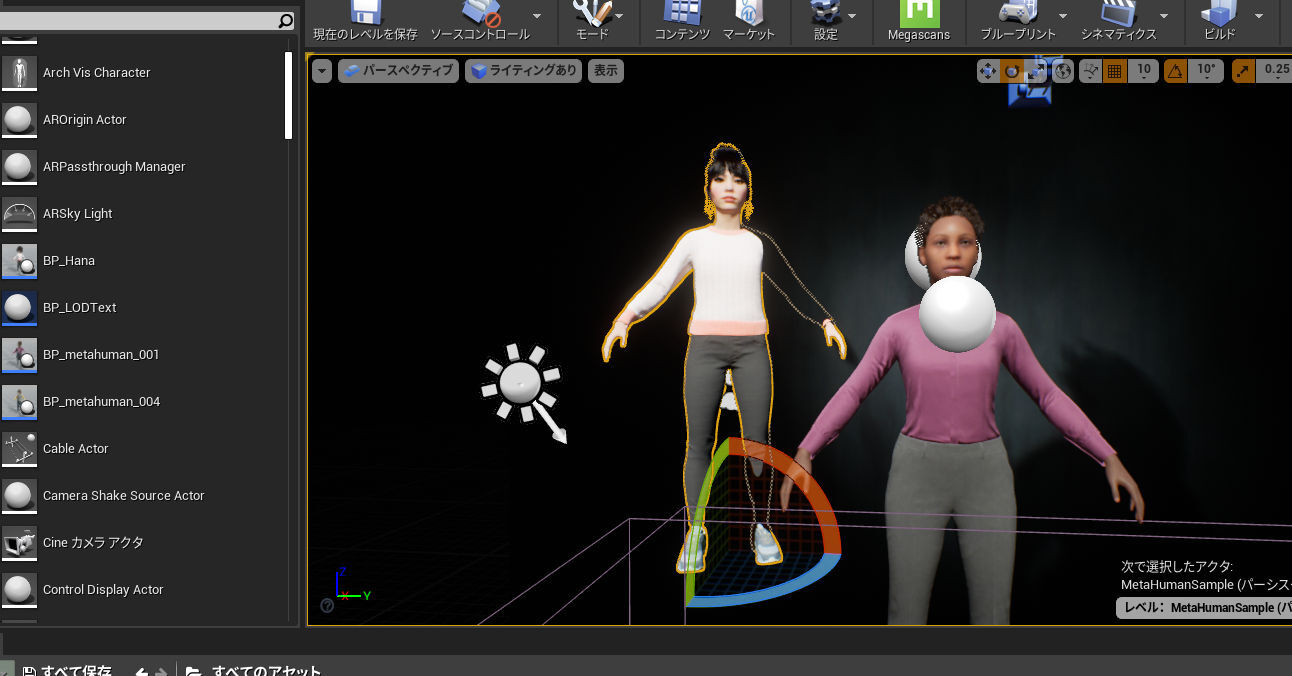Image resolution: width=1292 pixels, height=676 pixels.
Task: Expand the Modes dropdown arrow
Action: (619, 16)
